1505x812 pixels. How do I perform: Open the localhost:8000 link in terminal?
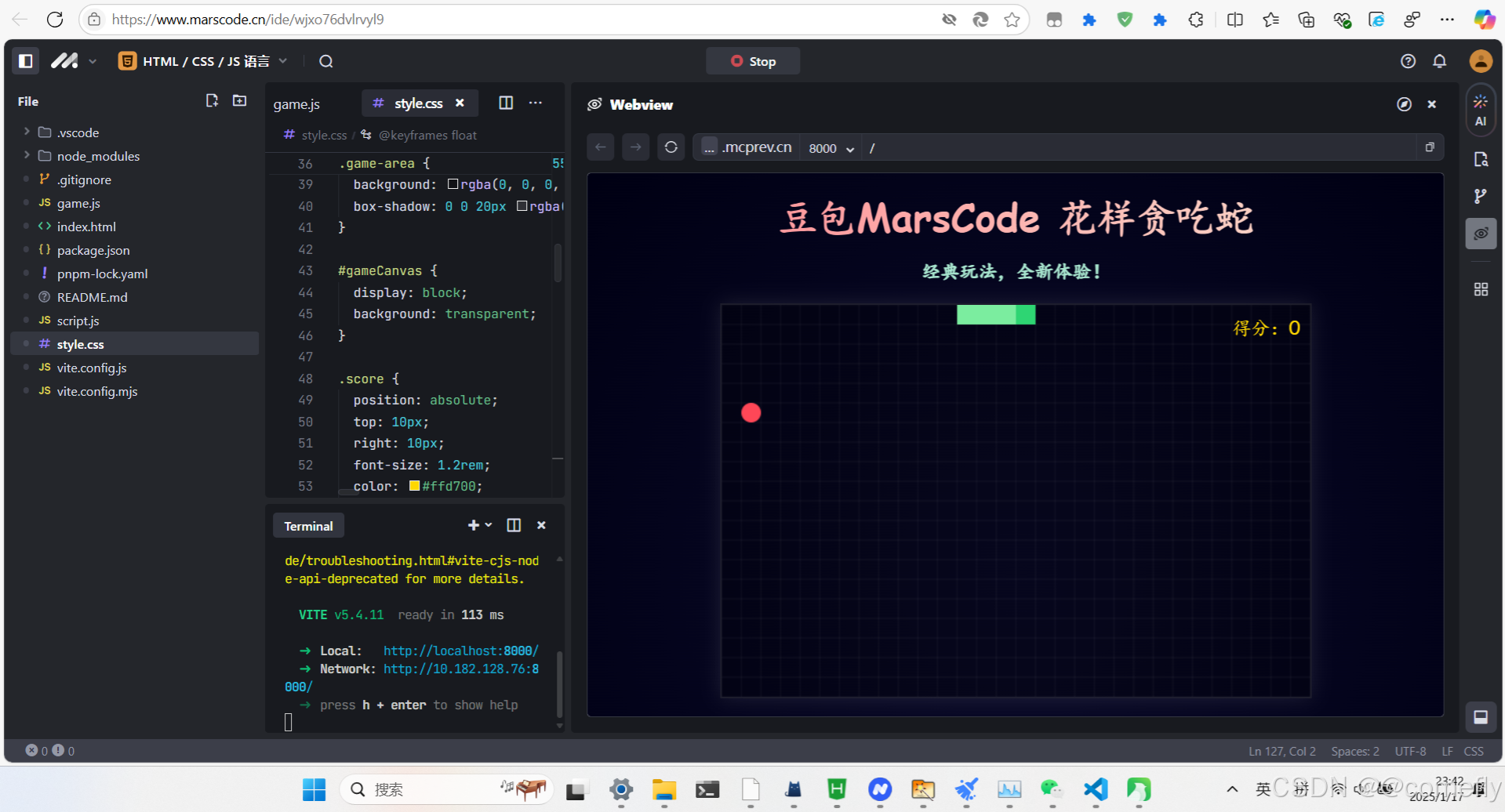[x=461, y=651]
